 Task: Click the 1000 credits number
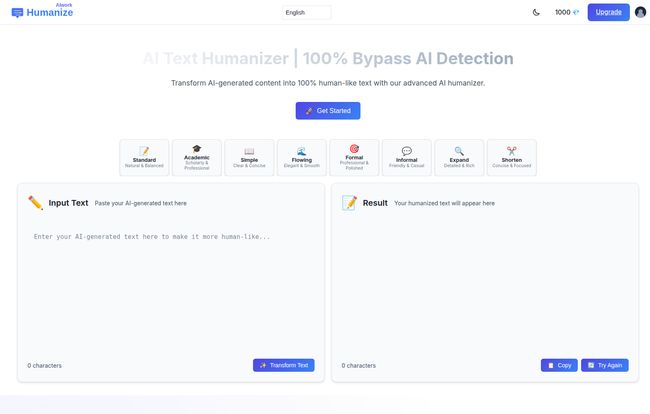click(563, 12)
